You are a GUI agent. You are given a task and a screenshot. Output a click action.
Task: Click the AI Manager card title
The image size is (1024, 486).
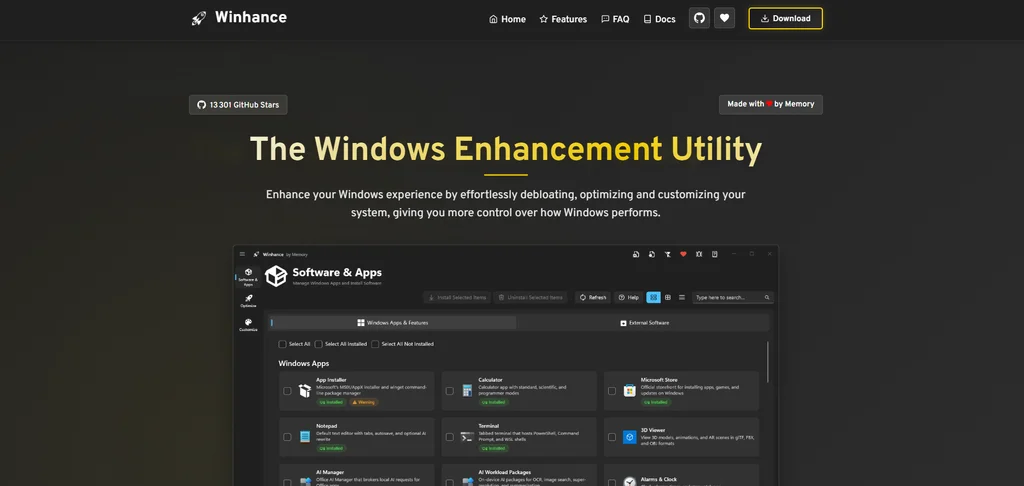pos(330,472)
